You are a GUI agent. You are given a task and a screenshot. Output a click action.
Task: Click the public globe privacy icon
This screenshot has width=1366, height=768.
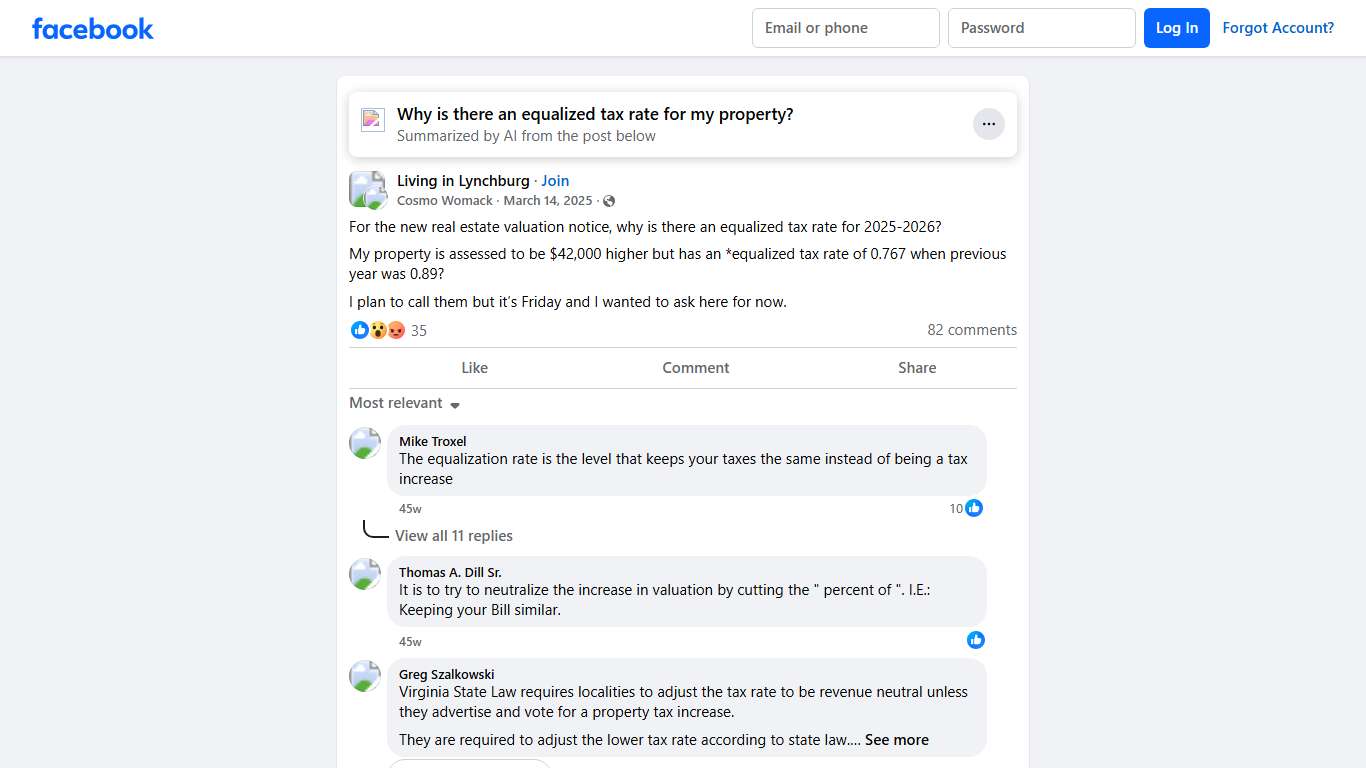pos(609,201)
